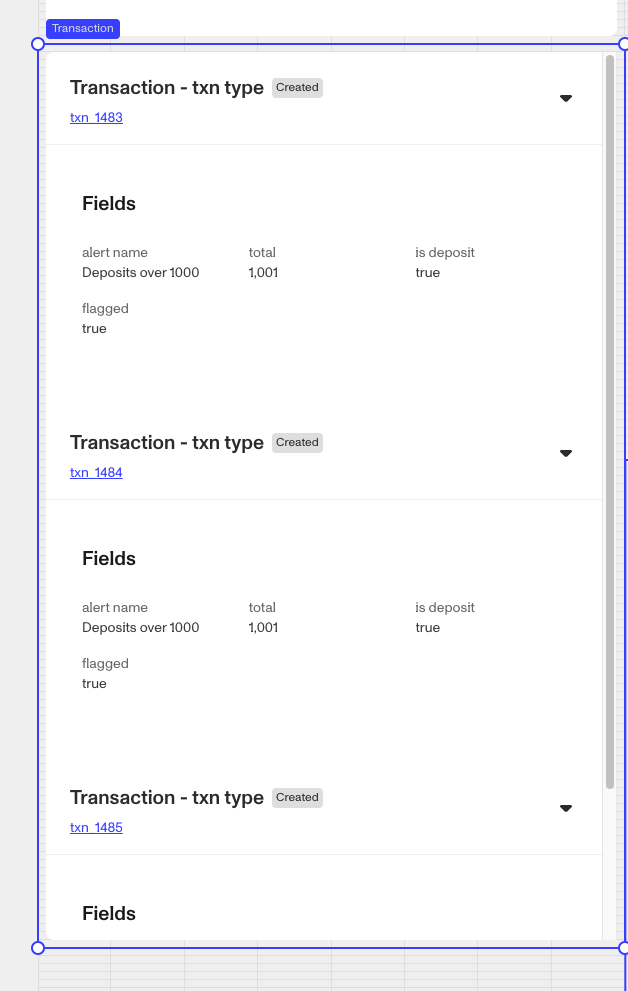Click the flagged value under txn_1484
This screenshot has width=628, height=991.
[x=94, y=684]
